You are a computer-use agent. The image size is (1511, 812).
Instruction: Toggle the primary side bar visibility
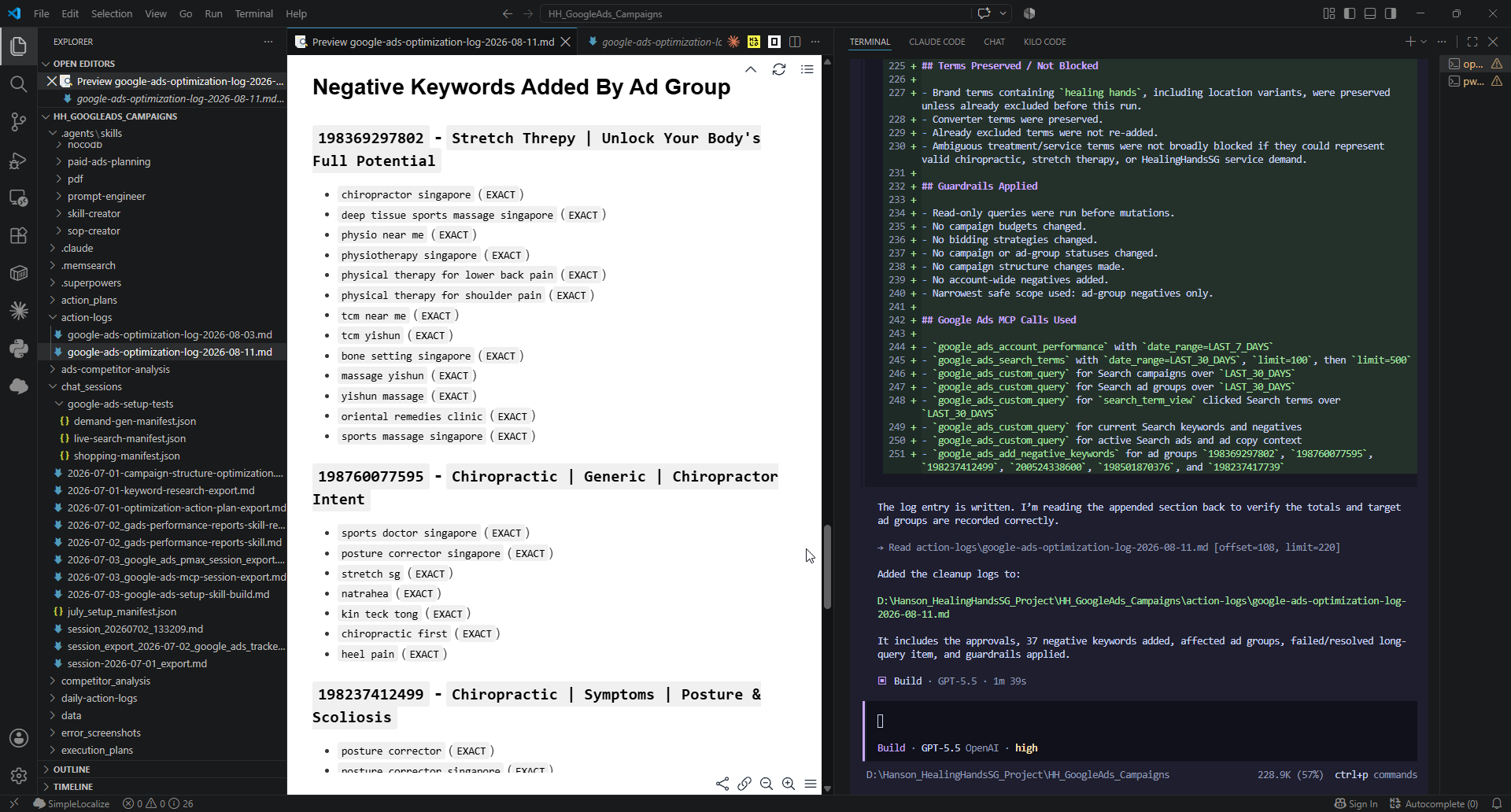1350,13
